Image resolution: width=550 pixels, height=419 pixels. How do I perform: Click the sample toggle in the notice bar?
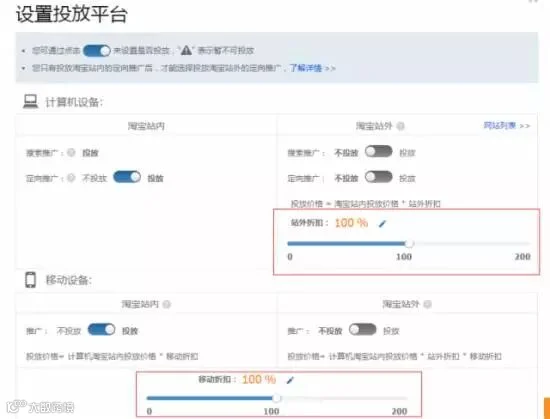click(x=97, y=51)
